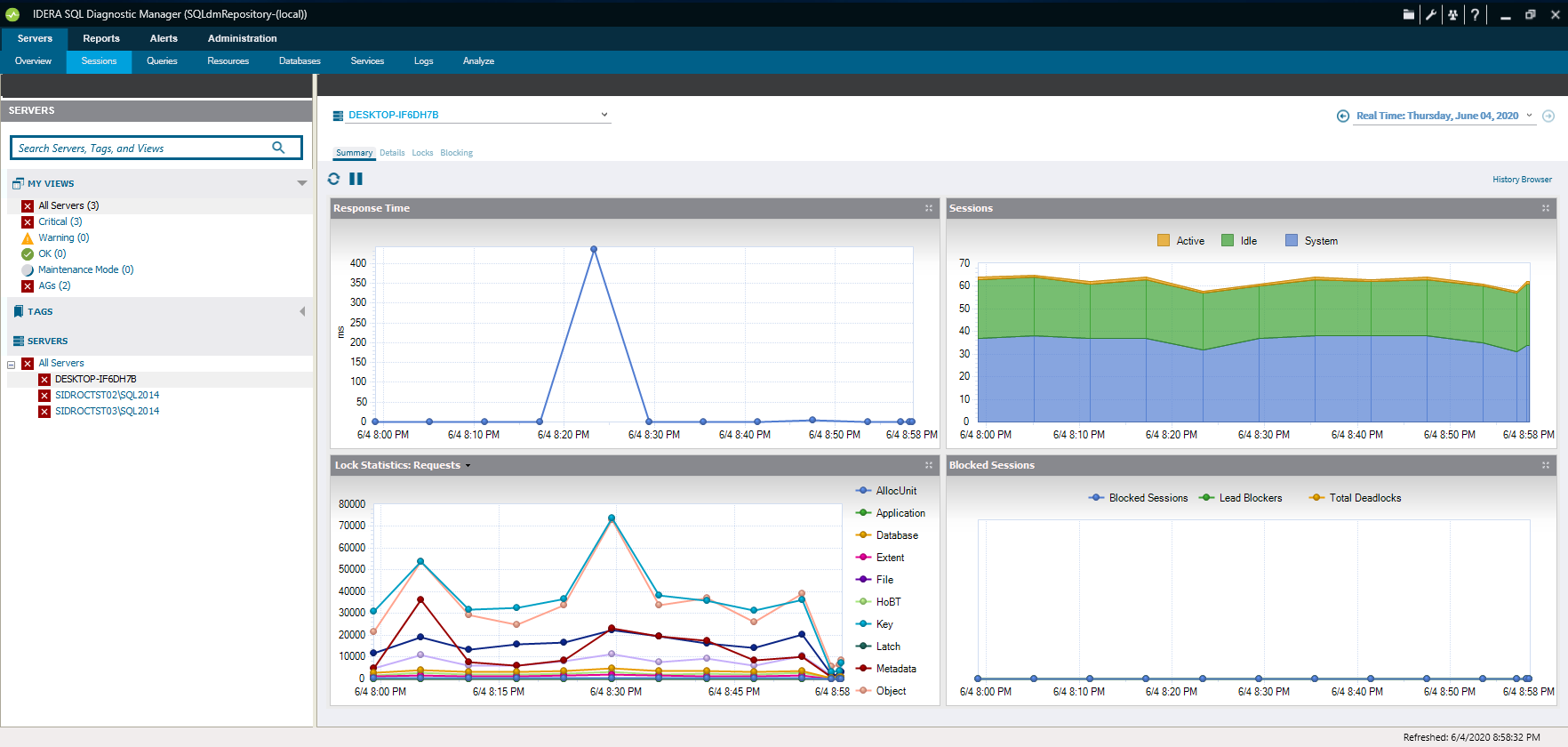The width and height of the screenshot is (1568, 747).
Task: Click the users group icon in title bar
Action: point(1452,14)
